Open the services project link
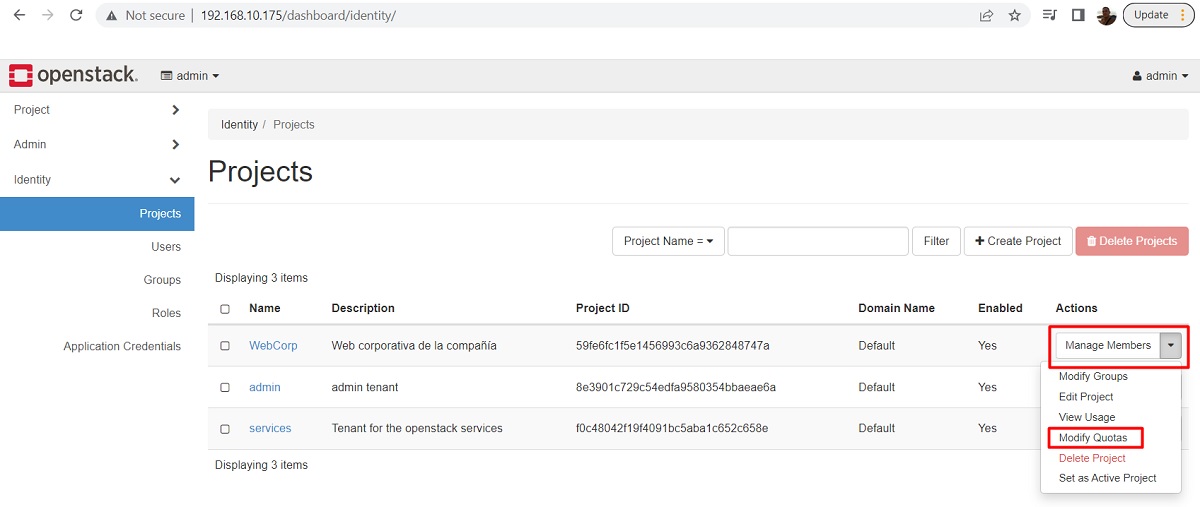This screenshot has height=507, width=1200. [x=270, y=429]
